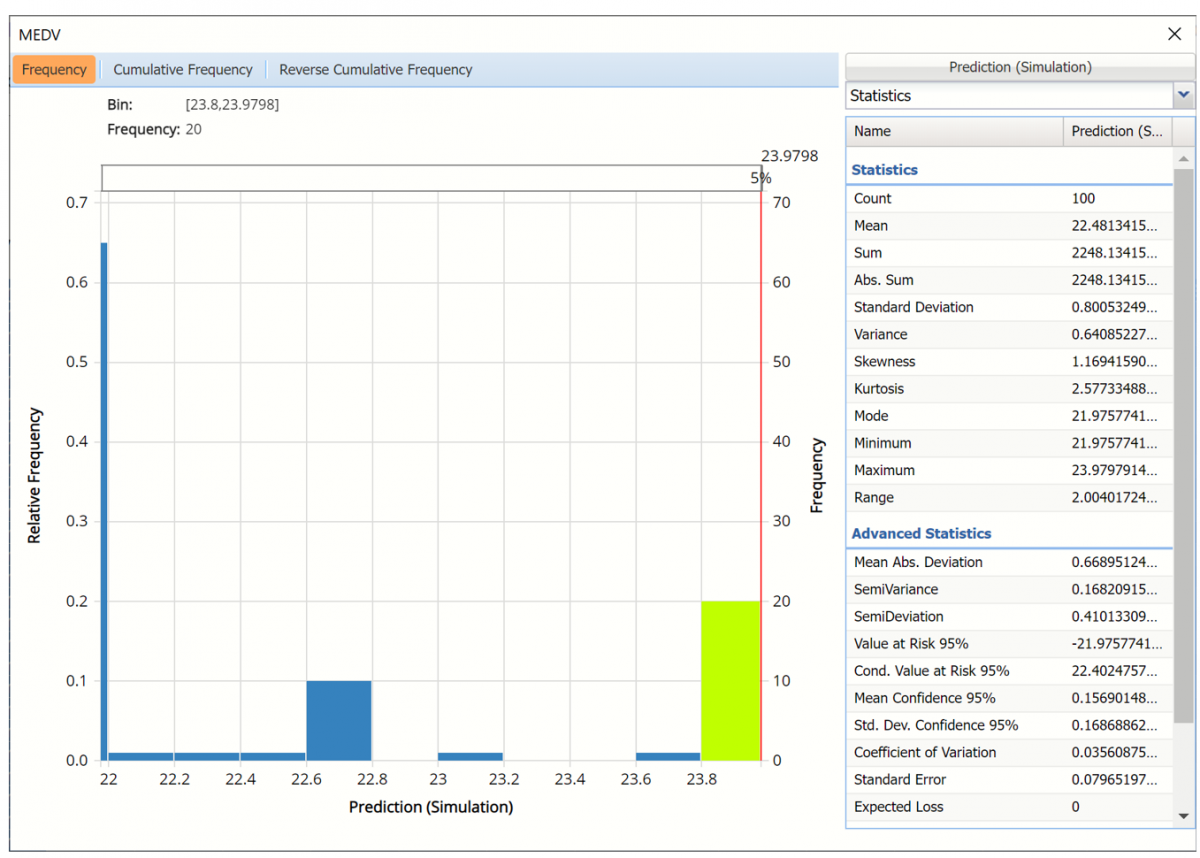Click the tall blue bar at 22
Image resolution: width=1200 pixels, height=858 pixels.
point(104,500)
